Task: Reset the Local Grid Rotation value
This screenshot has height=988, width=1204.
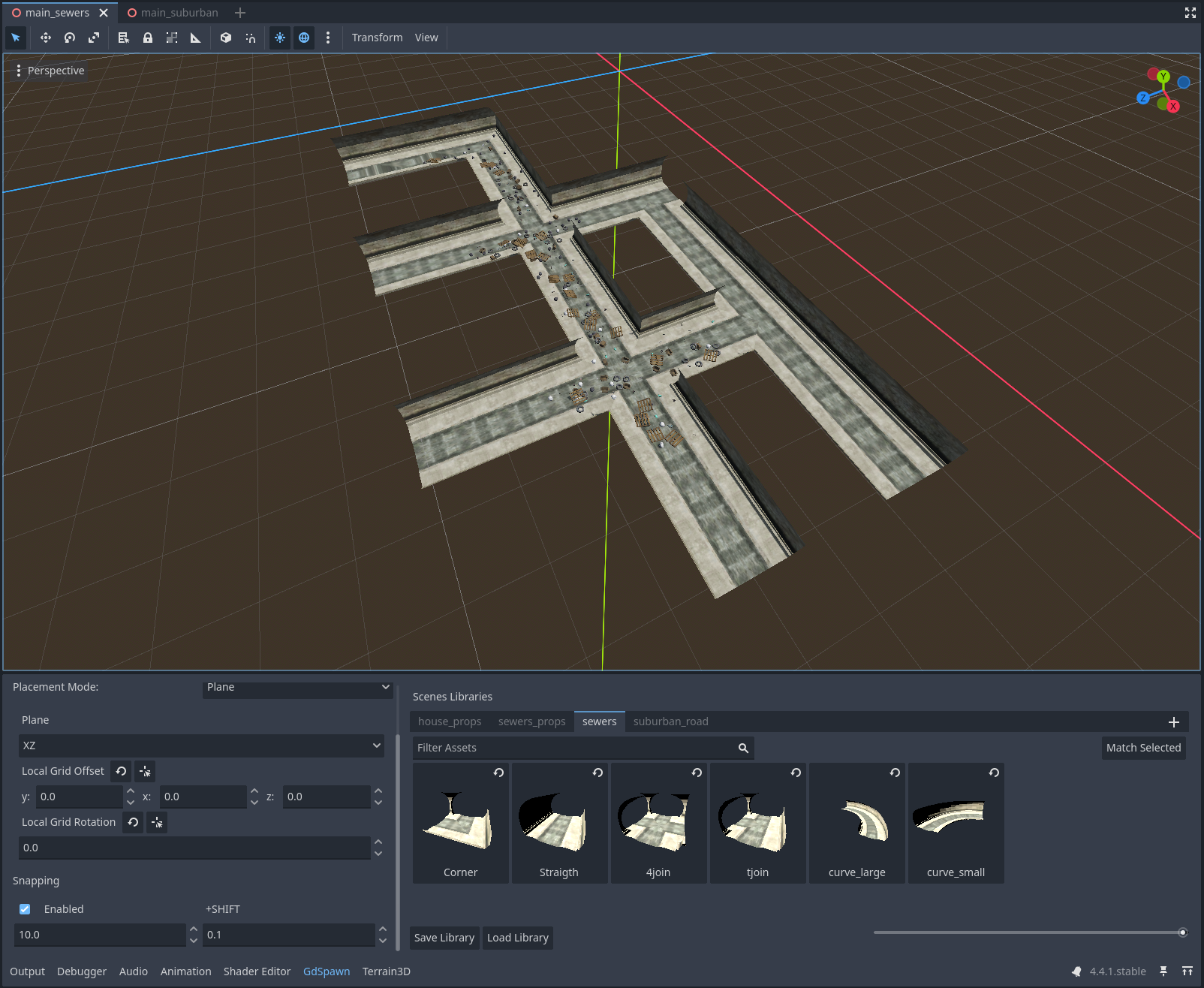Action: 133,822
